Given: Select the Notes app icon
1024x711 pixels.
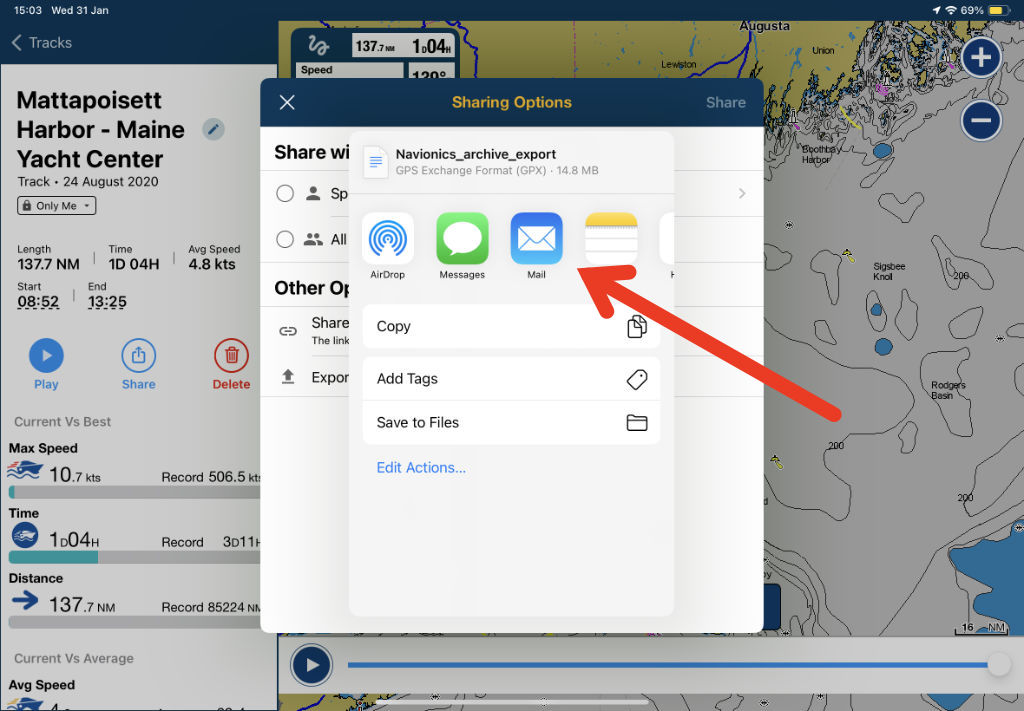Looking at the screenshot, I should point(611,238).
